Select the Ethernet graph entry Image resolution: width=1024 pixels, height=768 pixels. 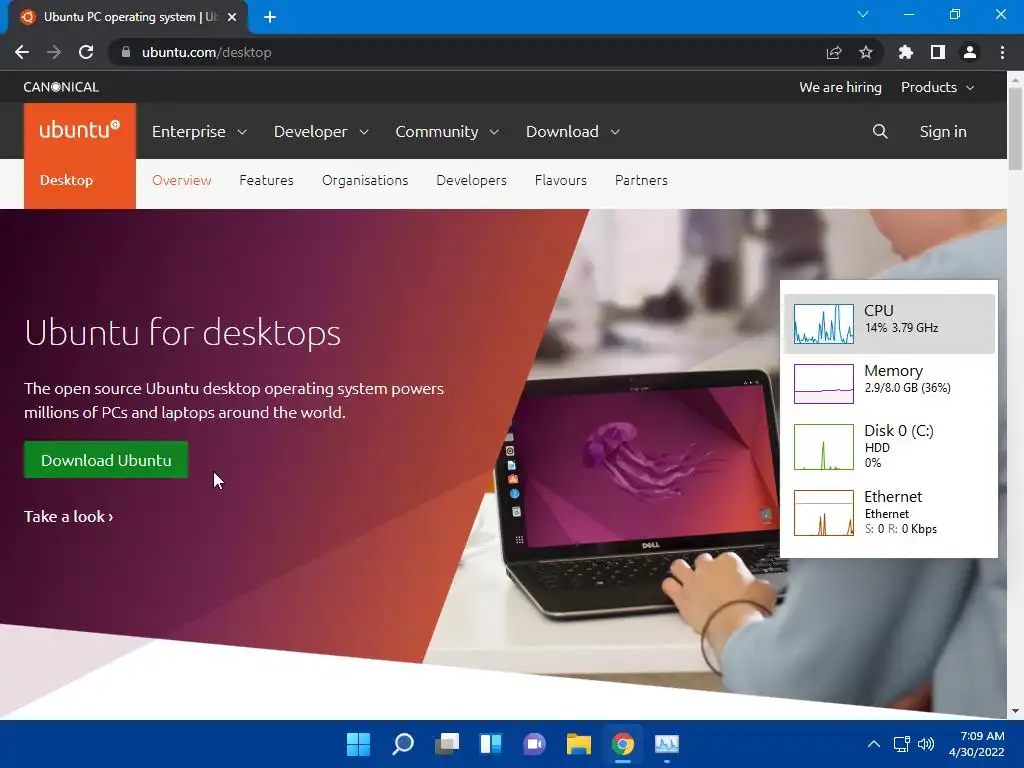889,513
